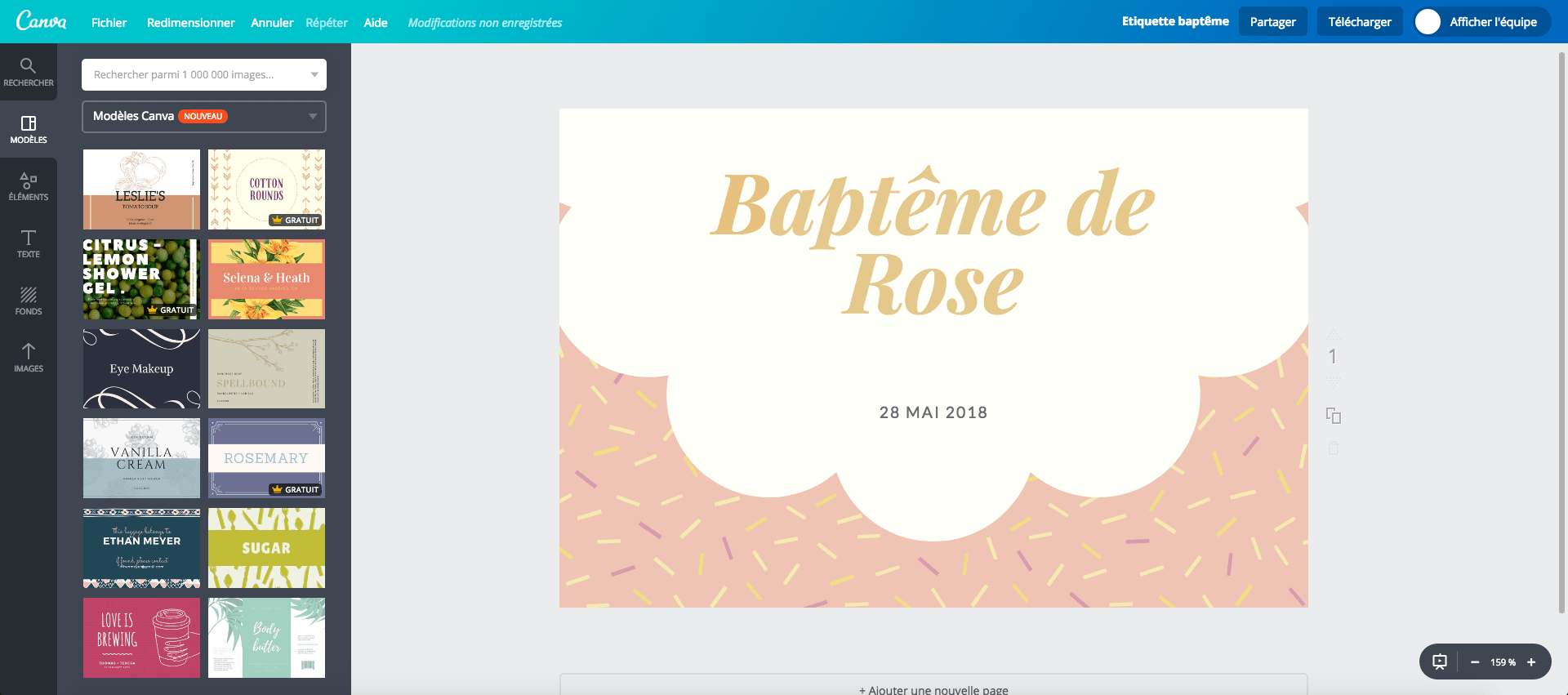Expand the search field dropdown arrow
Screen dimensions: 1568x695
click(x=314, y=74)
